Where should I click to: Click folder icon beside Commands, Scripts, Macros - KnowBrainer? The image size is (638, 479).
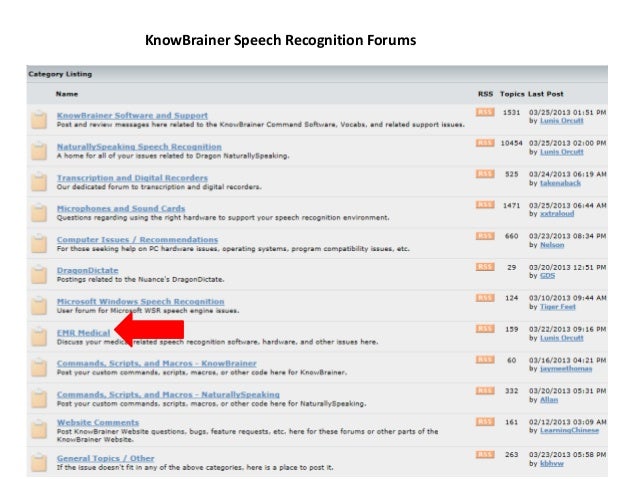[39, 367]
